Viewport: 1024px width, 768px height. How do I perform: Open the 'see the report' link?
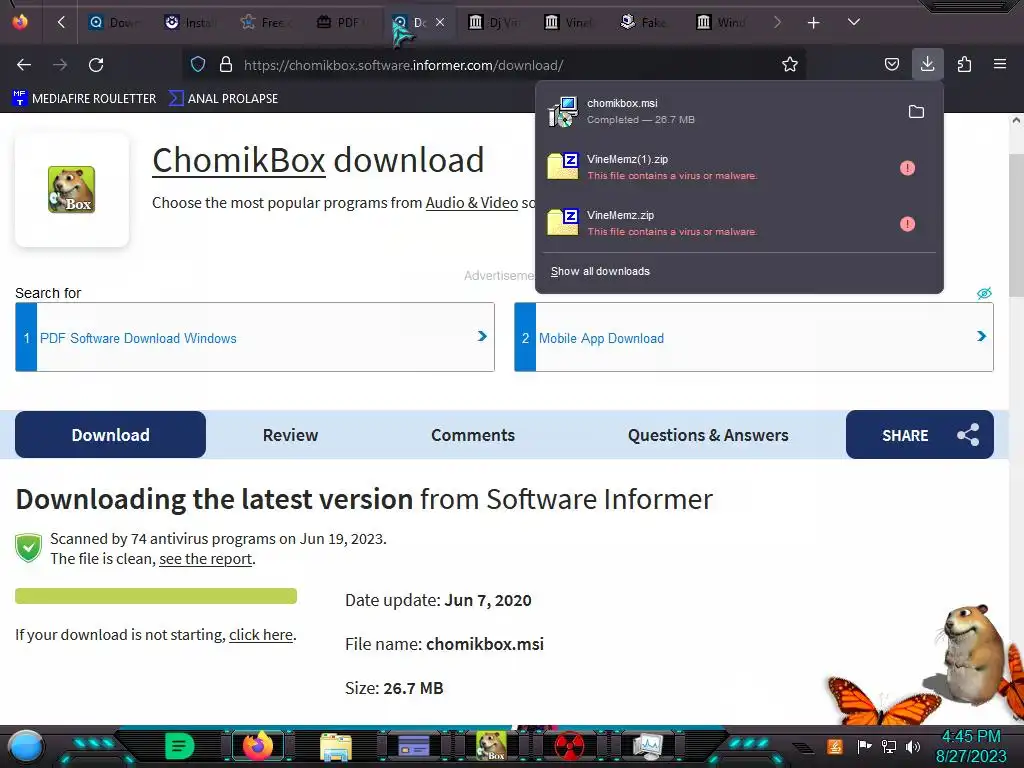(x=205, y=559)
